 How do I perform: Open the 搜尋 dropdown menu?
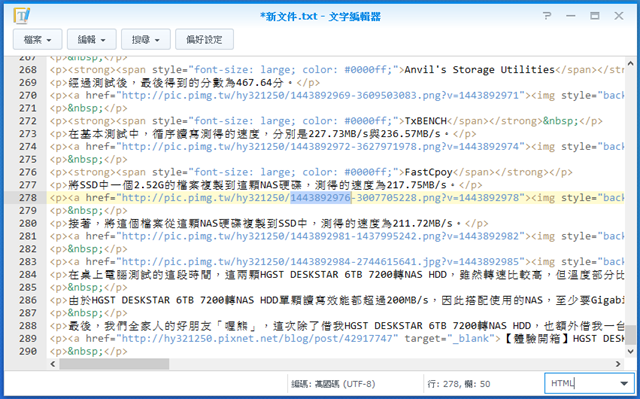click(x=146, y=40)
